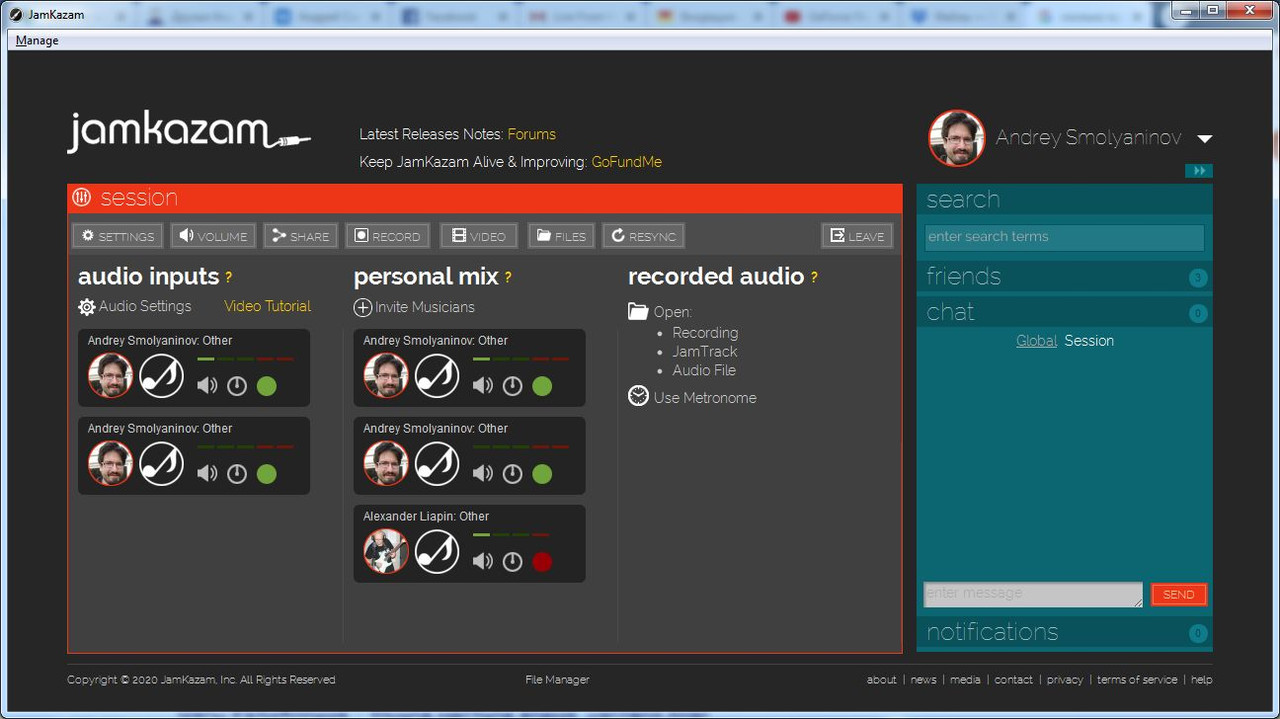Switch to the Session chat tab
Viewport: 1280px width, 719px height.
1089,341
